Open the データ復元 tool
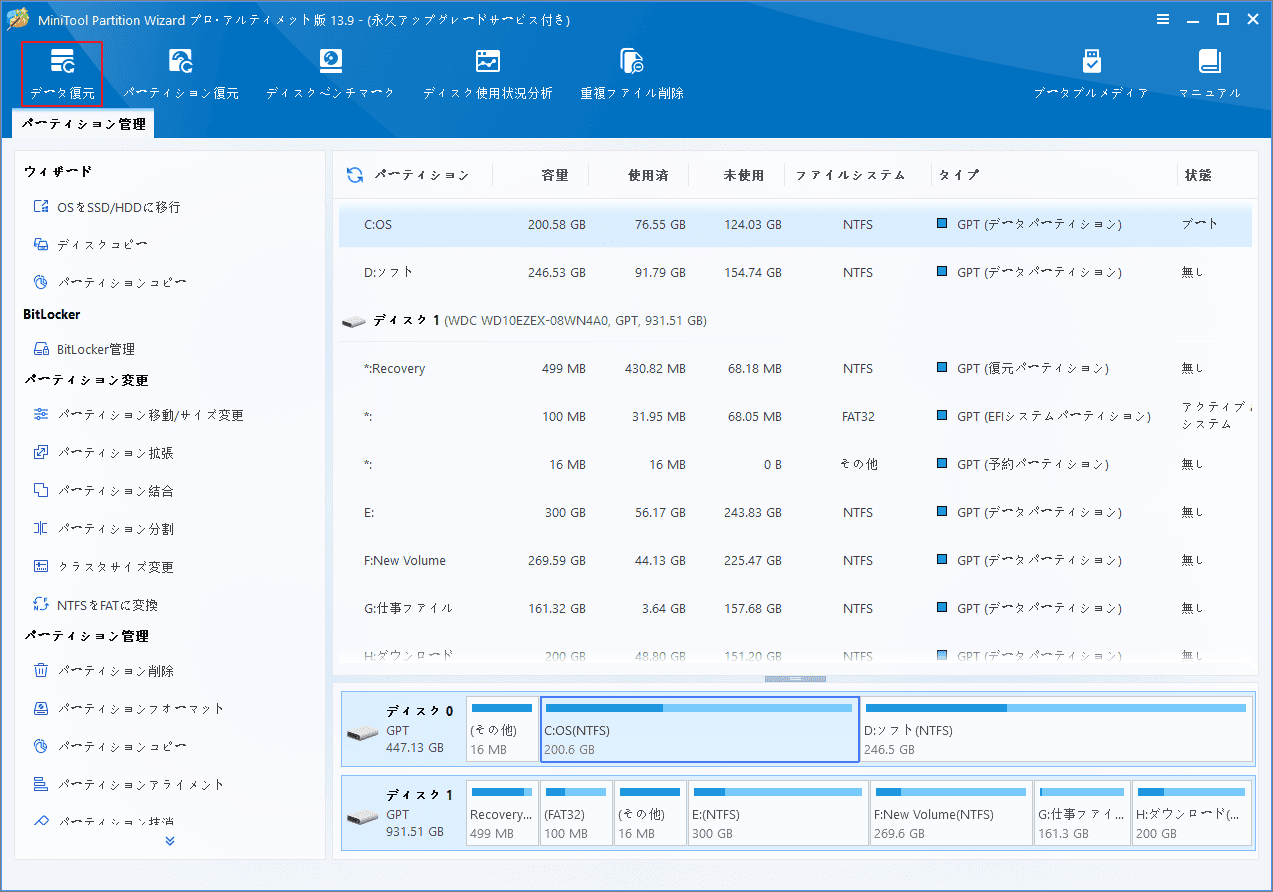Viewport: 1273px width, 892px height. coord(62,74)
